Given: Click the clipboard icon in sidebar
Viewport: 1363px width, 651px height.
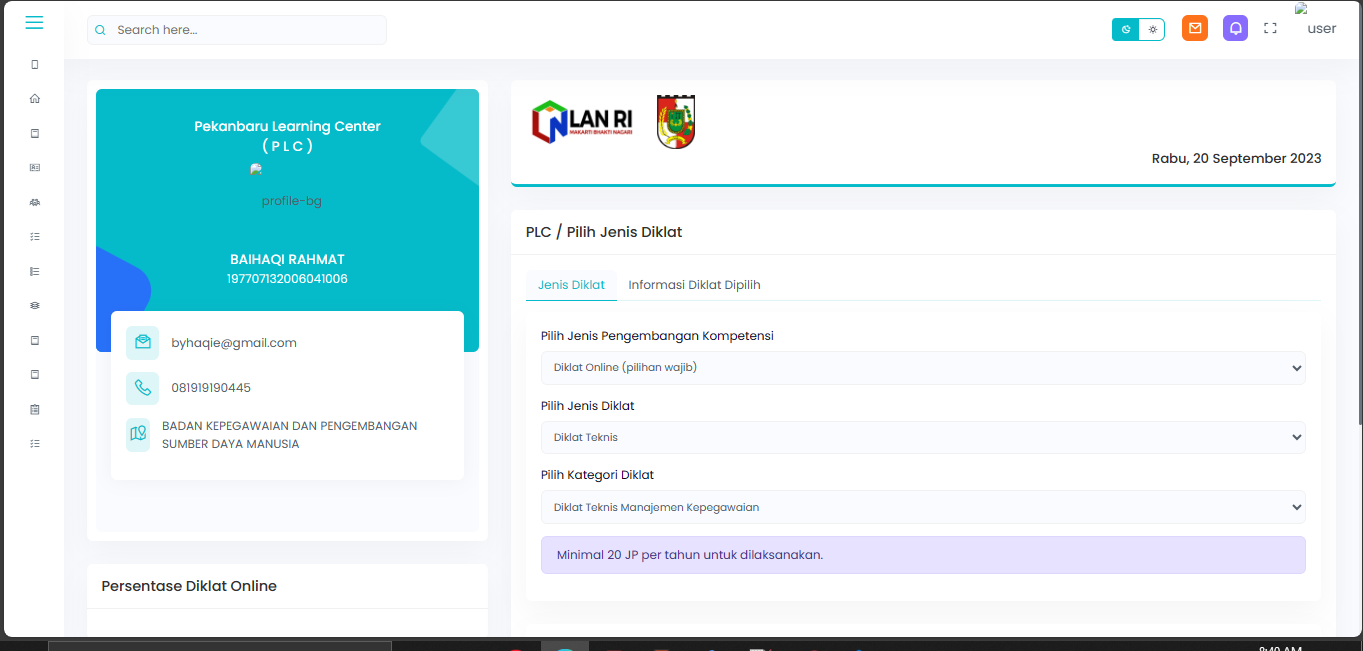Looking at the screenshot, I should [x=35, y=409].
